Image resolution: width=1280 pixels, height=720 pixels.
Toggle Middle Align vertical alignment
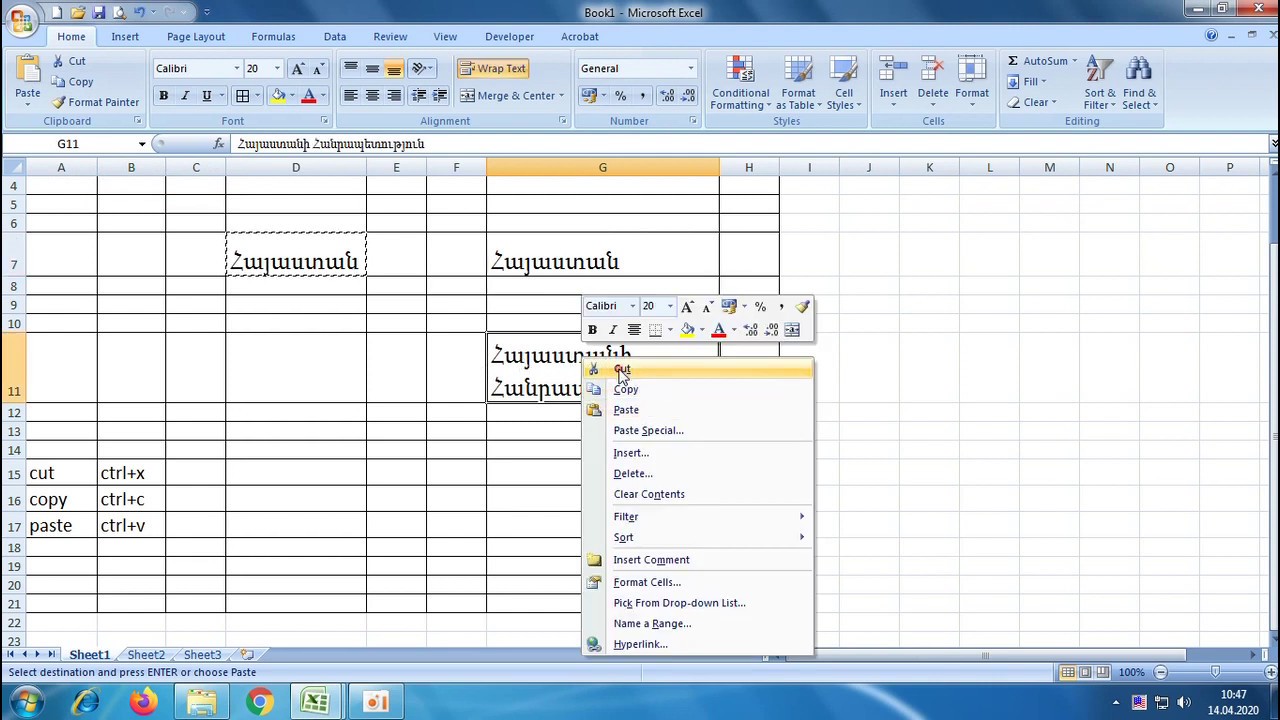tap(372, 68)
